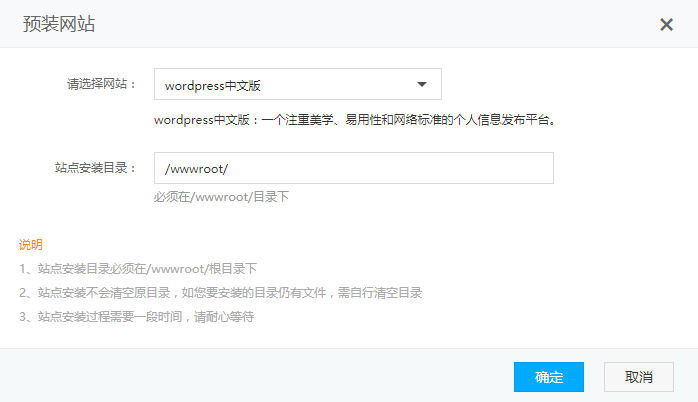Image resolution: width=698 pixels, height=402 pixels.
Task: Confirm installation with the 确定 button
Action: click(548, 377)
